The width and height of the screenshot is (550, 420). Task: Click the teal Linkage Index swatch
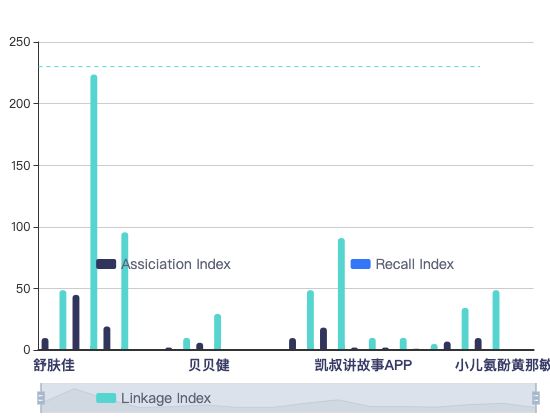(106, 398)
